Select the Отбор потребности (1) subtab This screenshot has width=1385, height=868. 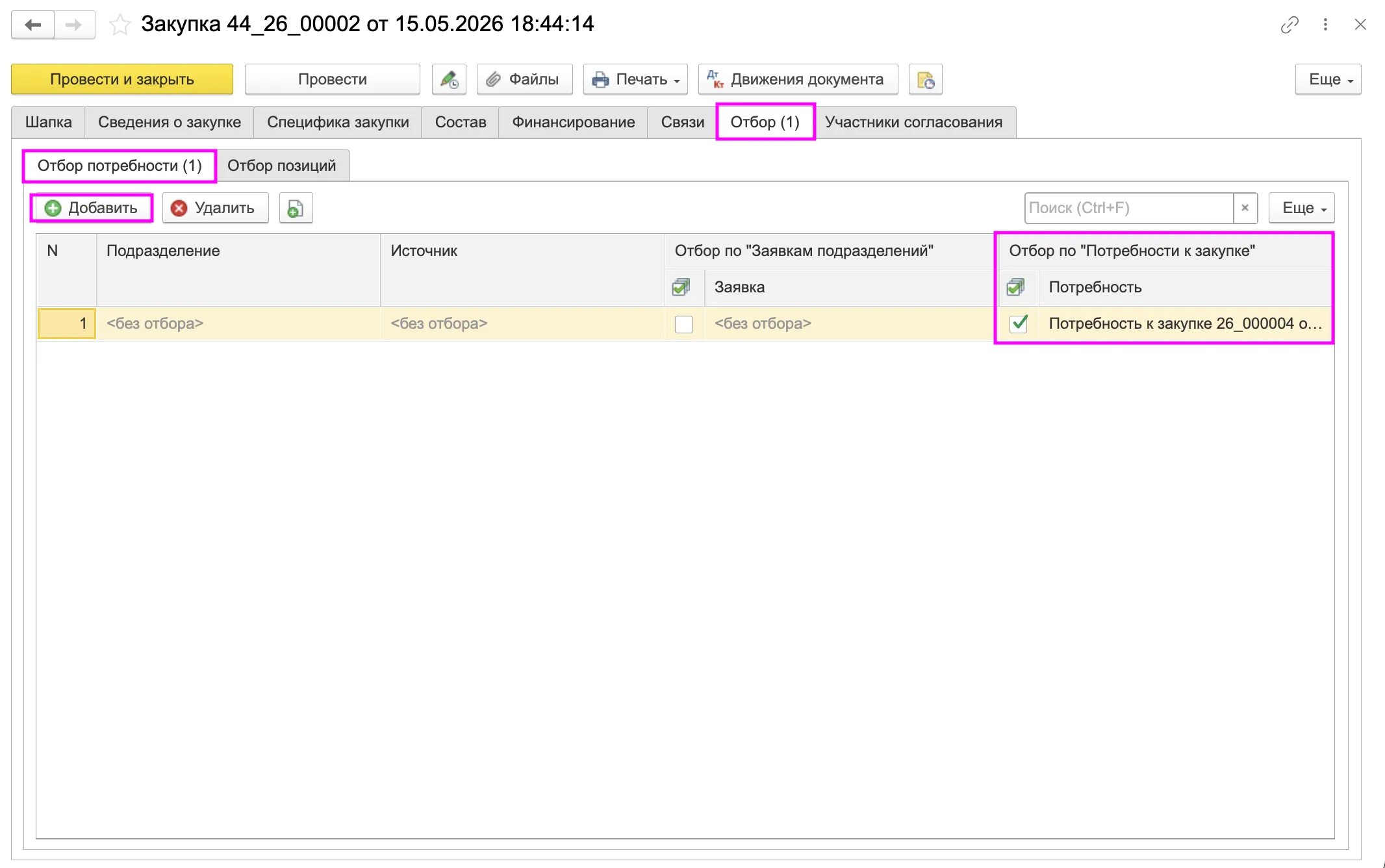(120, 166)
